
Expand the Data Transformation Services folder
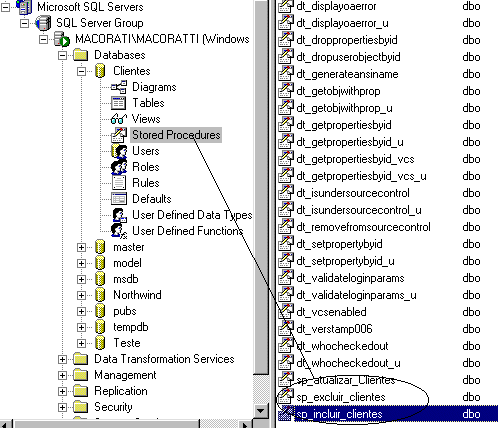point(62,359)
